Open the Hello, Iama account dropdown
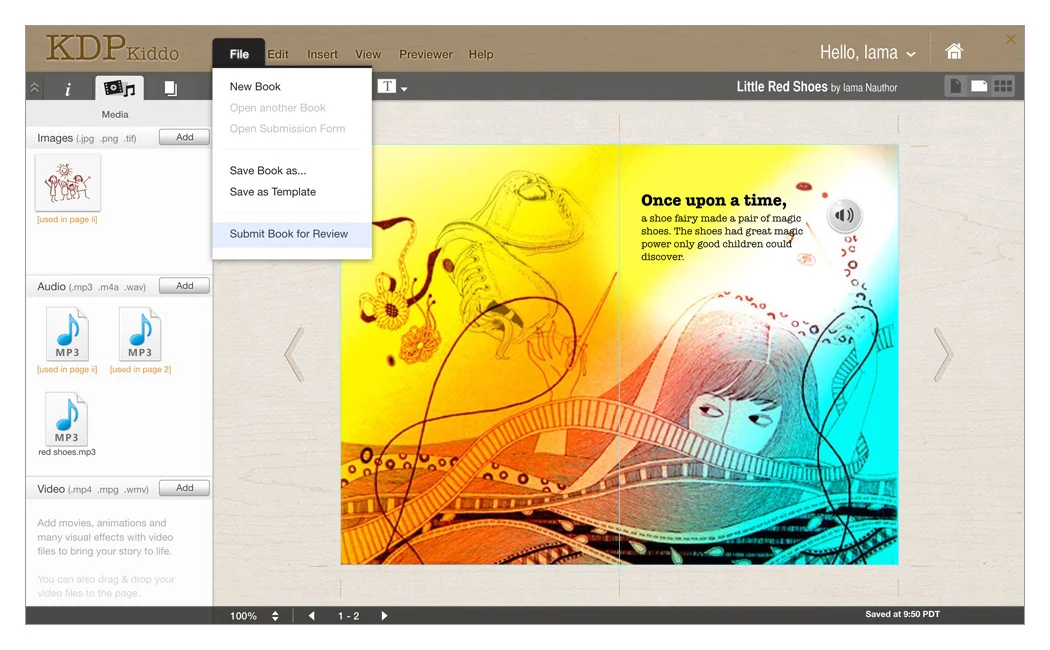Viewport: 1050px width, 650px height. (867, 53)
